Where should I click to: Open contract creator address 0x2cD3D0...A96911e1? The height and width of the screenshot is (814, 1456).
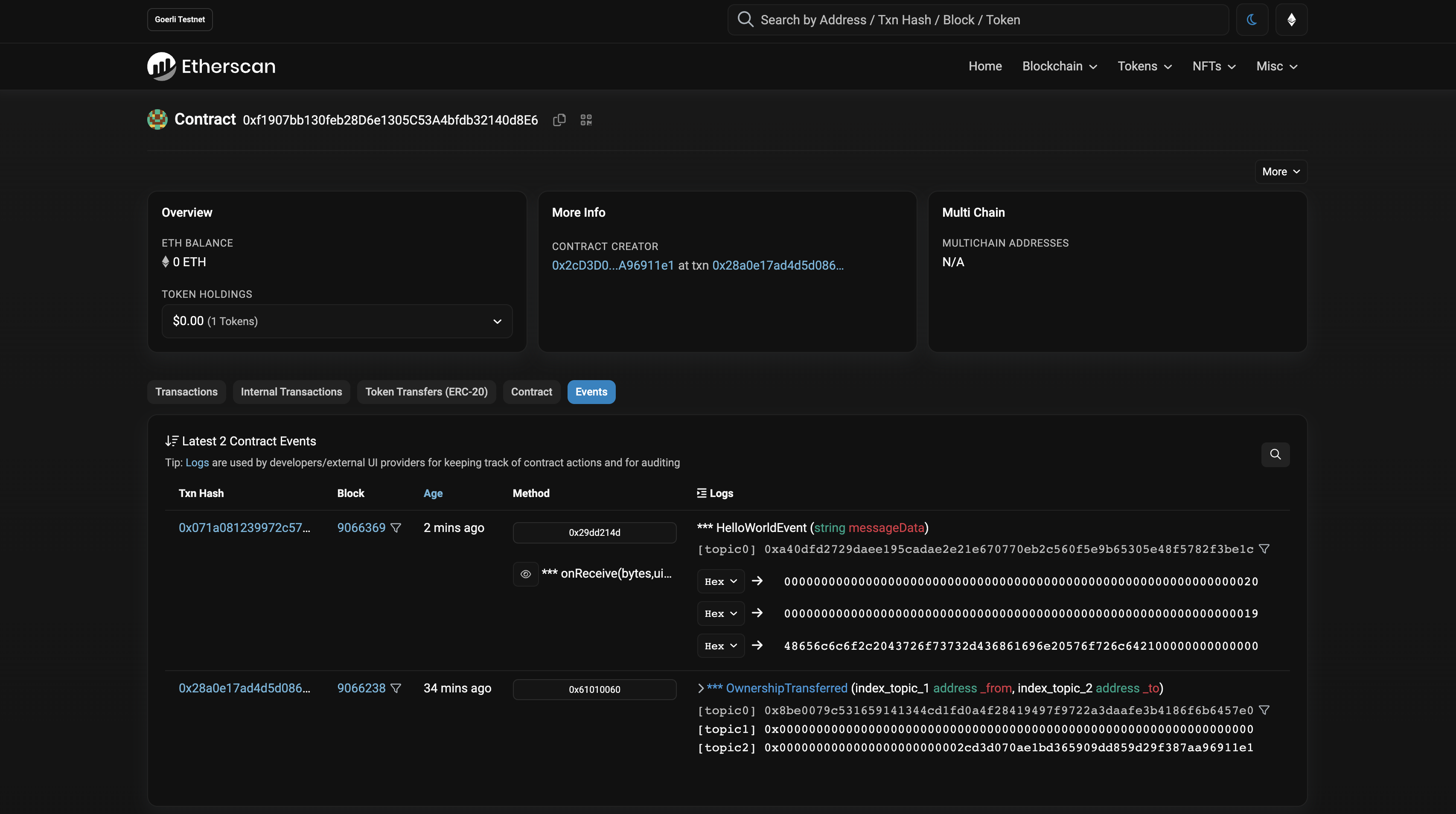pos(613,265)
